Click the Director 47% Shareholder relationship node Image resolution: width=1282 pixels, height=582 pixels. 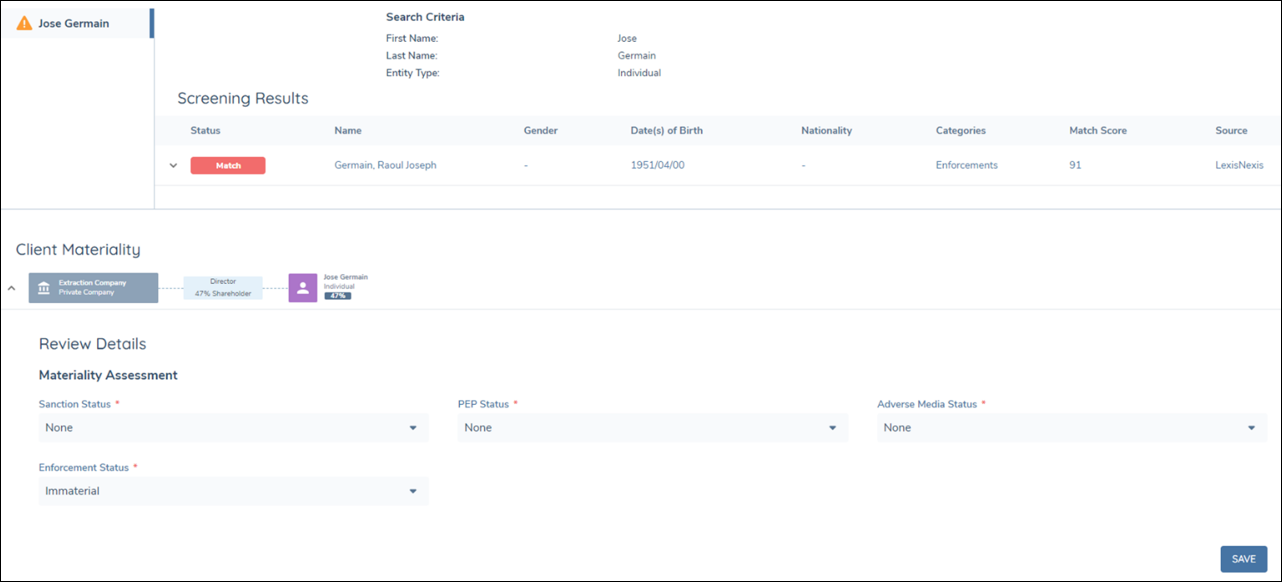tap(222, 287)
